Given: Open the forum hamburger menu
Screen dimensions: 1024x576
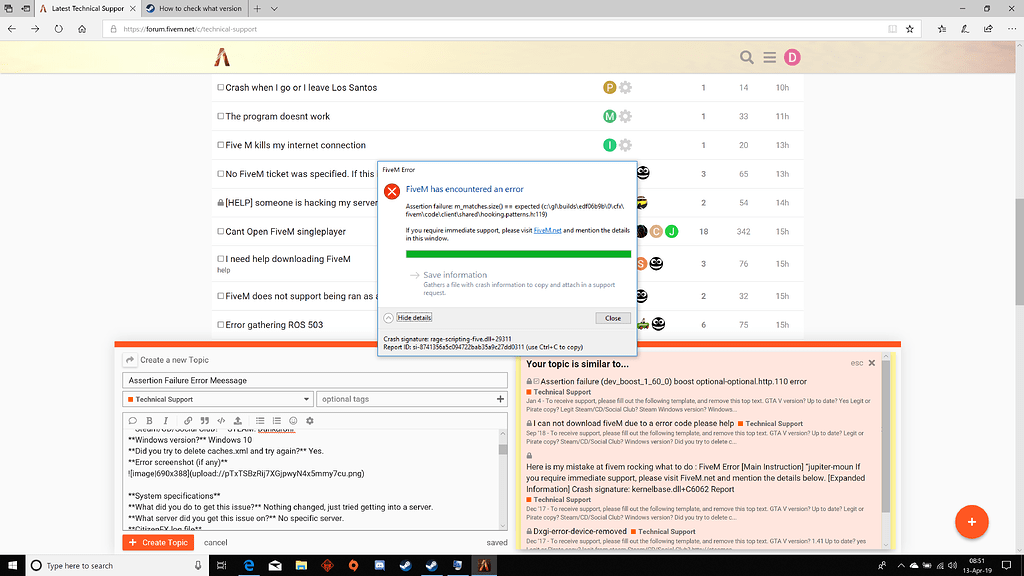Looking at the screenshot, I should [769, 57].
